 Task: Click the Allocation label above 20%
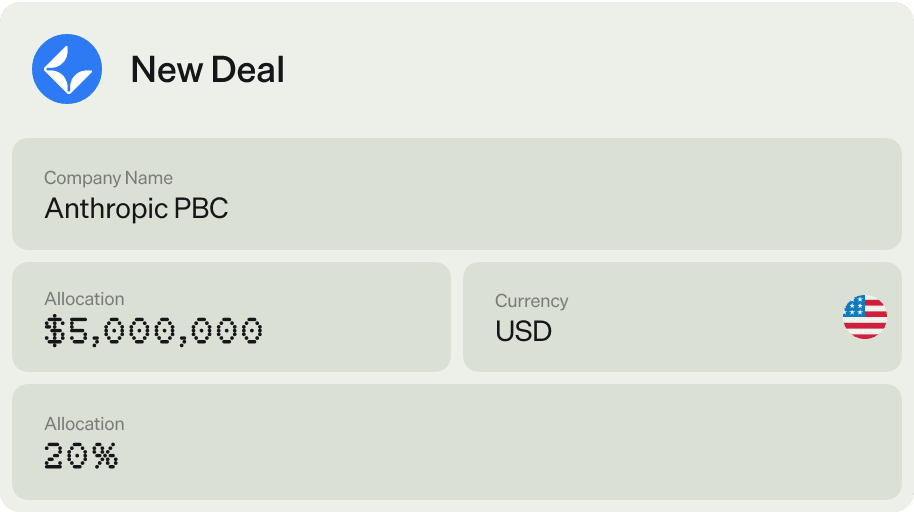click(x=84, y=424)
